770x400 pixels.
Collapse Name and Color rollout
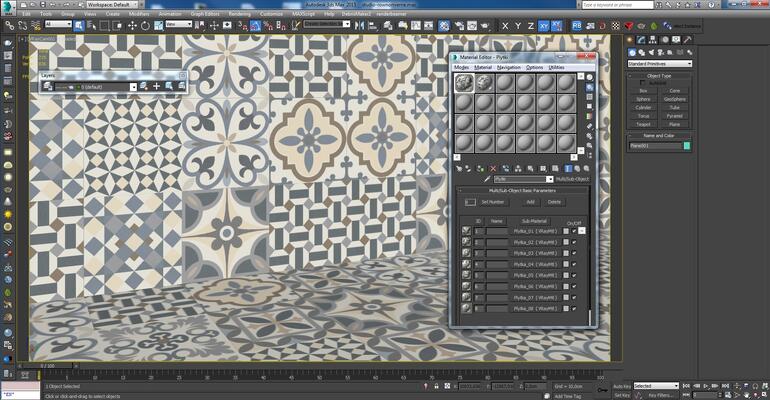[x=659, y=135]
